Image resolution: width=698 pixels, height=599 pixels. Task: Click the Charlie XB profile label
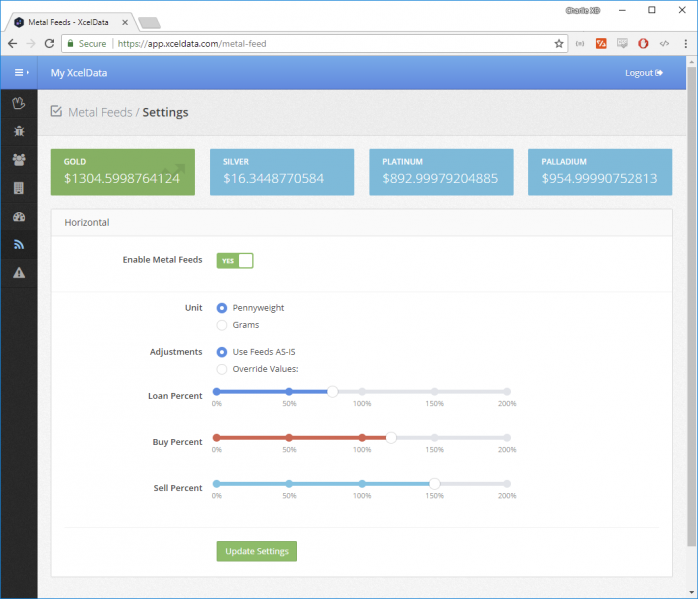point(582,11)
